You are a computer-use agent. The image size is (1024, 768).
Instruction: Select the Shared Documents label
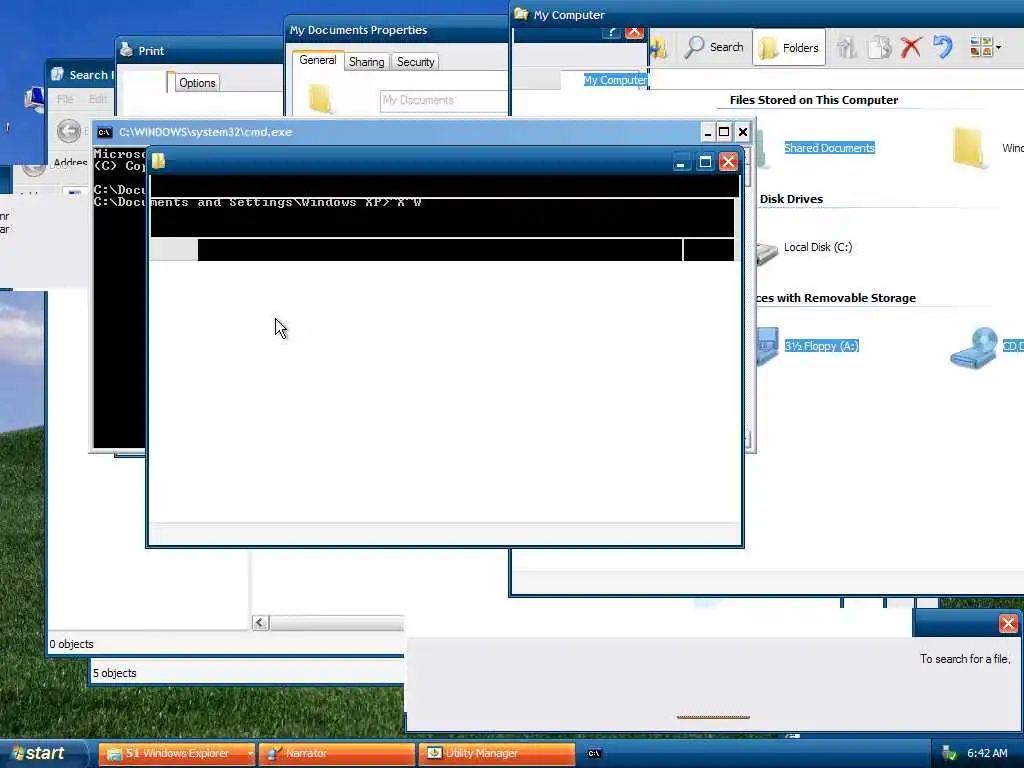[x=829, y=148]
